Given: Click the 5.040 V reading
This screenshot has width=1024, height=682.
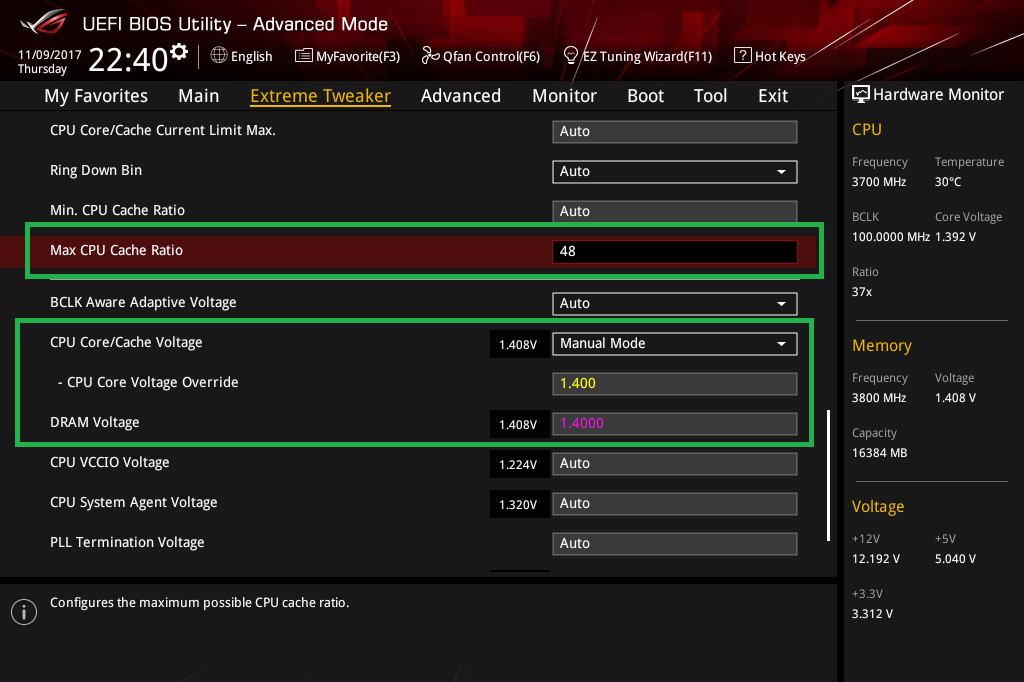Looking at the screenshot, I should tap(955, 559).
